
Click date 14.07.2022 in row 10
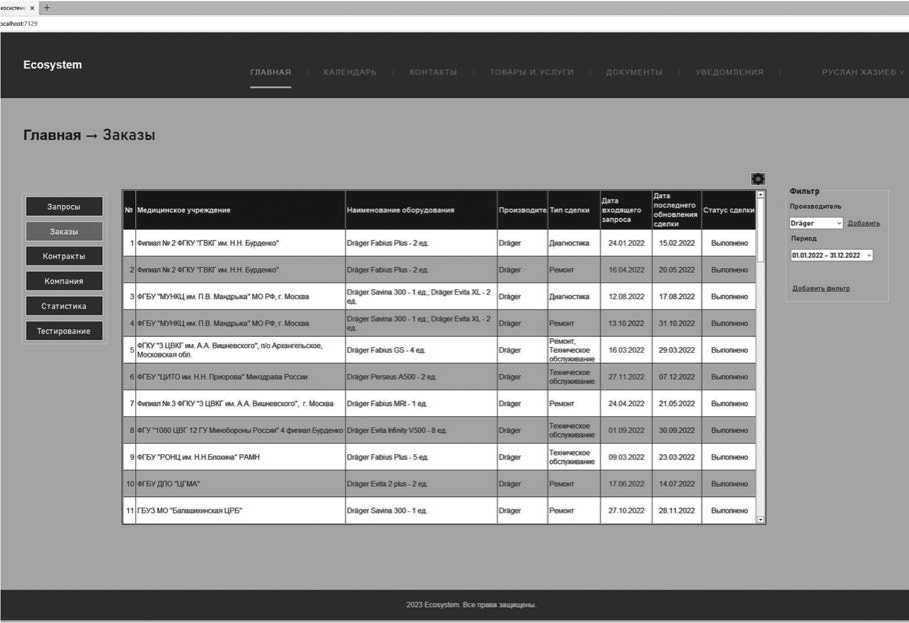coord(677,484)
